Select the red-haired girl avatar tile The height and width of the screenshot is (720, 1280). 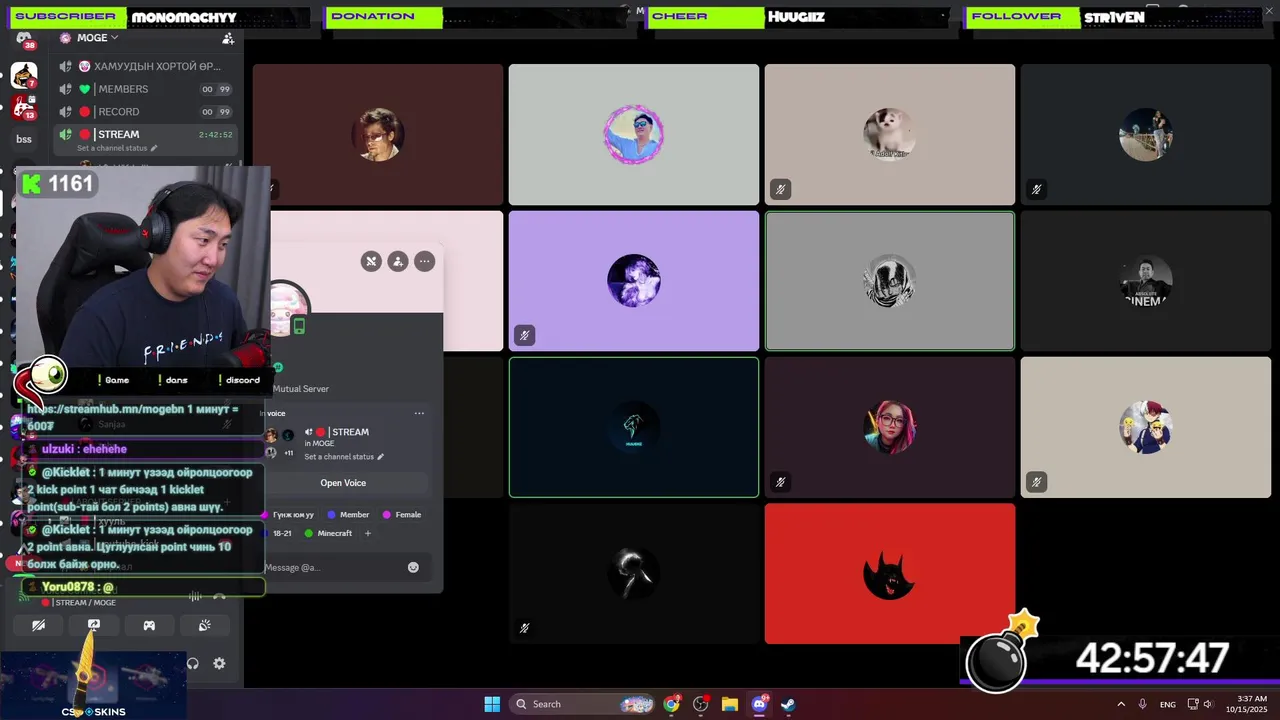click(x=890, y=427)
